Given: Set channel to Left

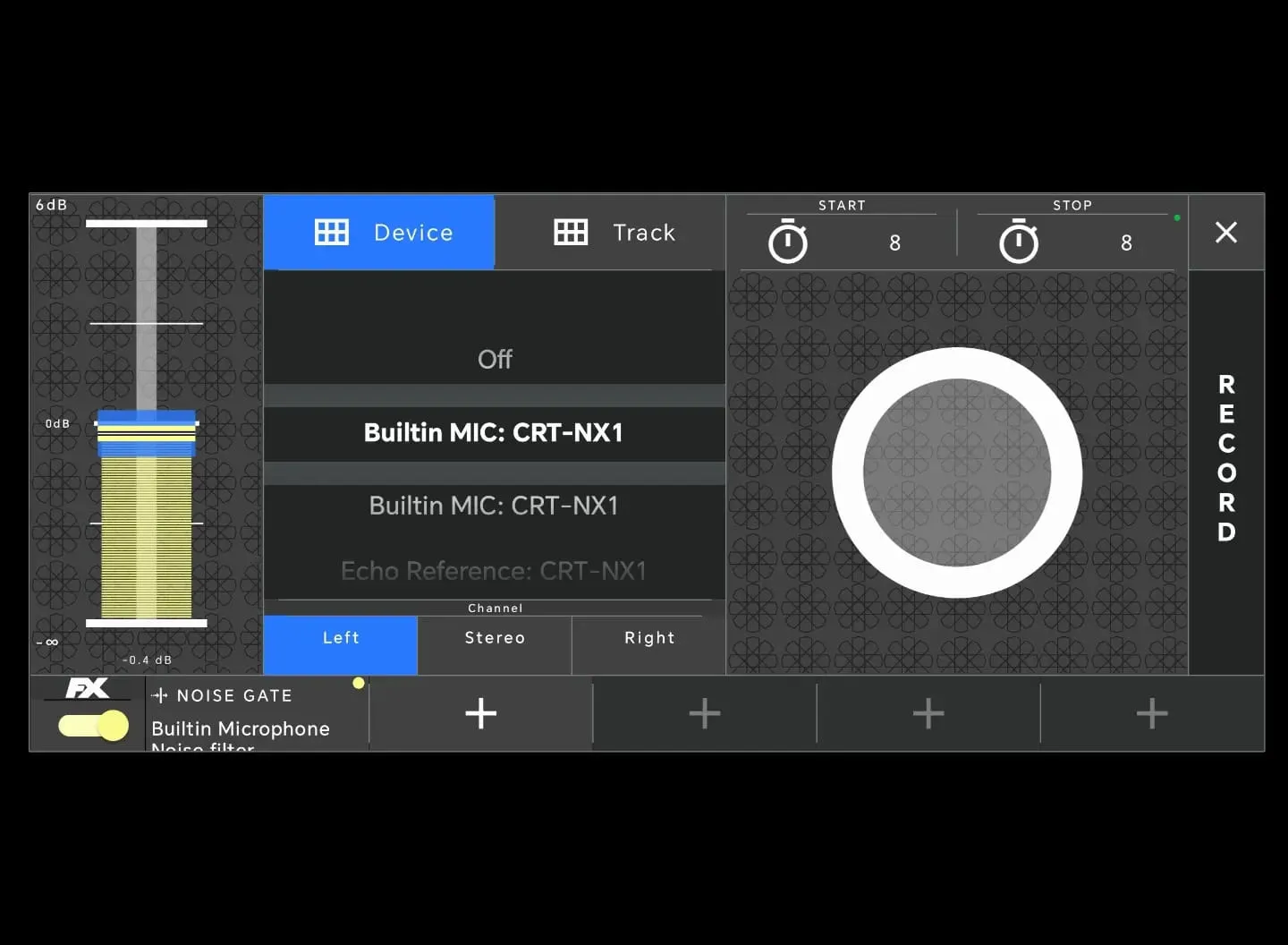Looking at the screenshot, I should [341, 644].
